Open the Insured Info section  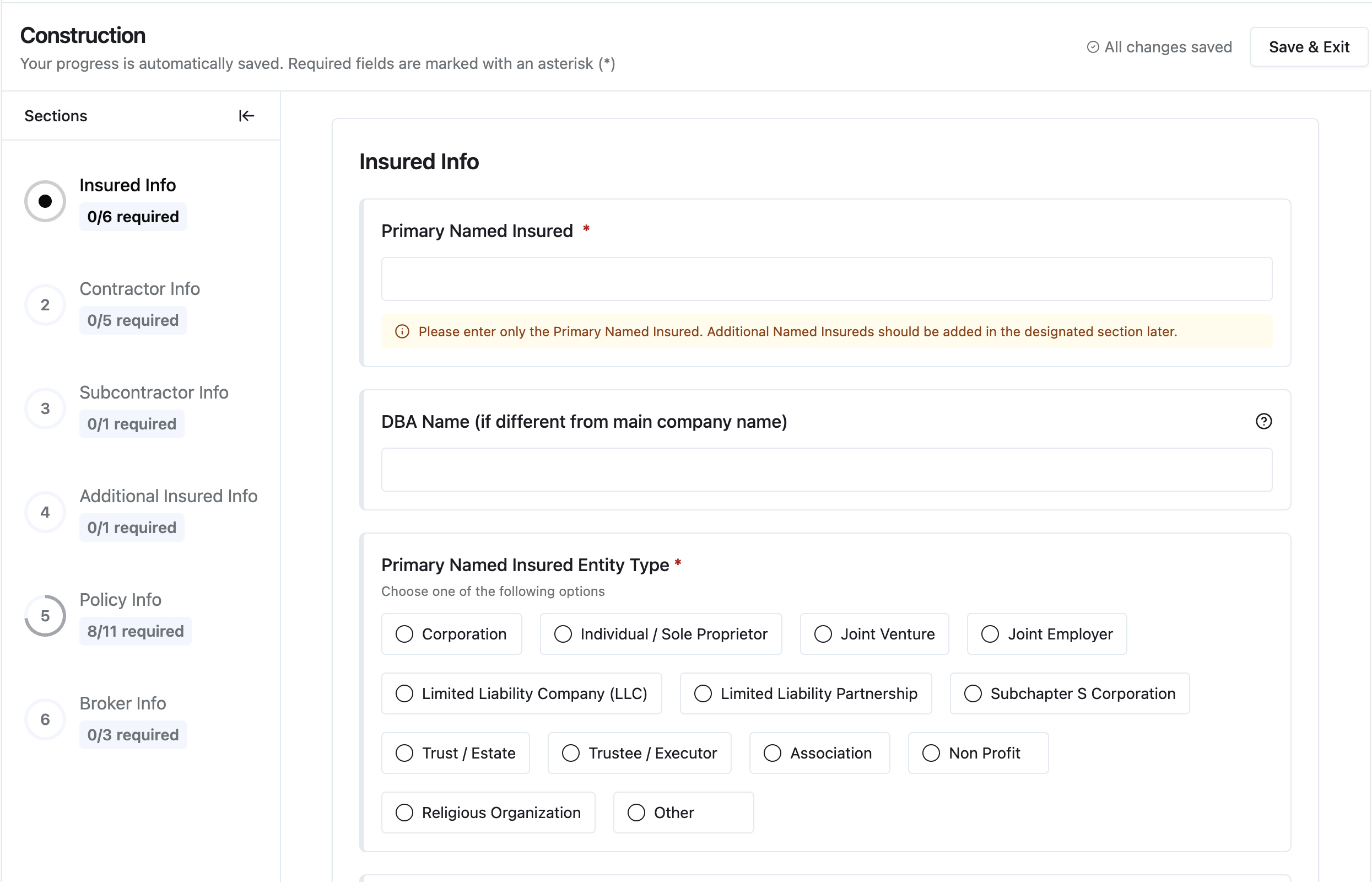point(128,185)
